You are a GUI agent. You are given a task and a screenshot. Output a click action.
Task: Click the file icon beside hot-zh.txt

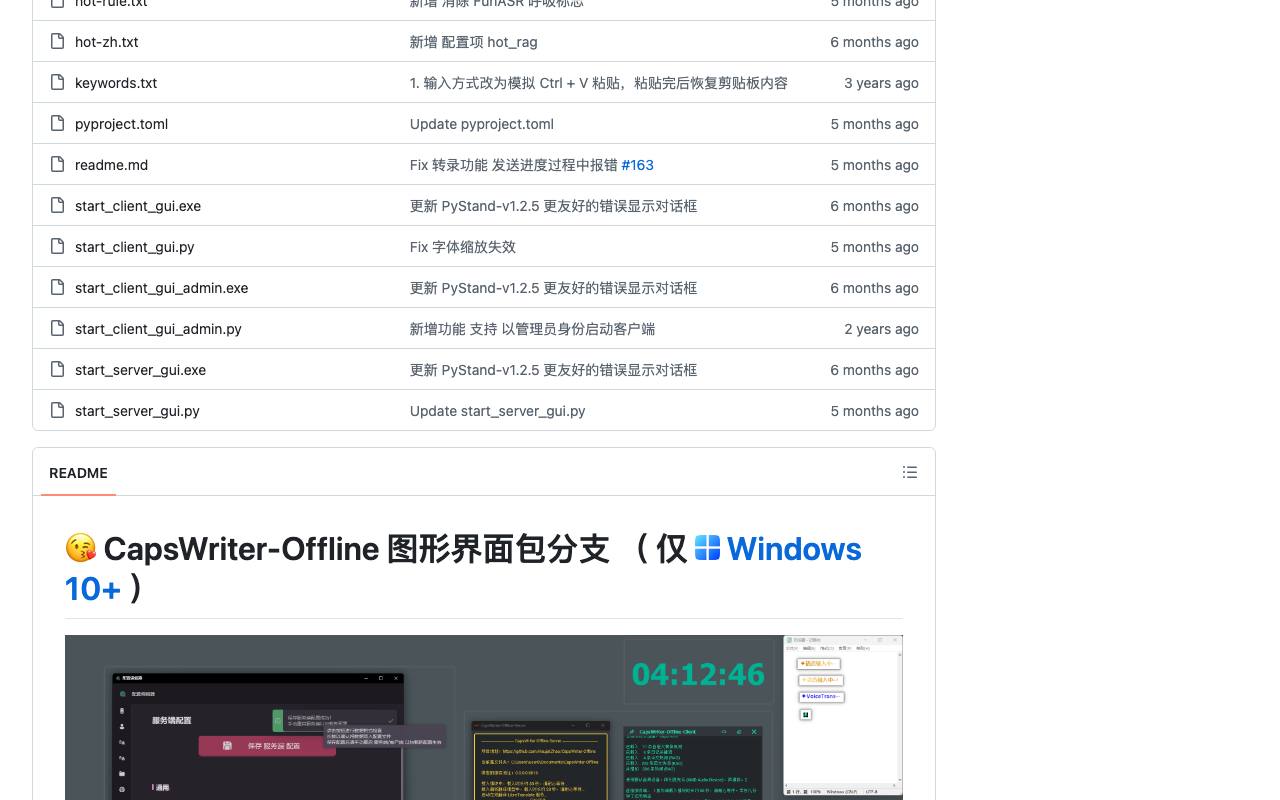pos(57,42)
